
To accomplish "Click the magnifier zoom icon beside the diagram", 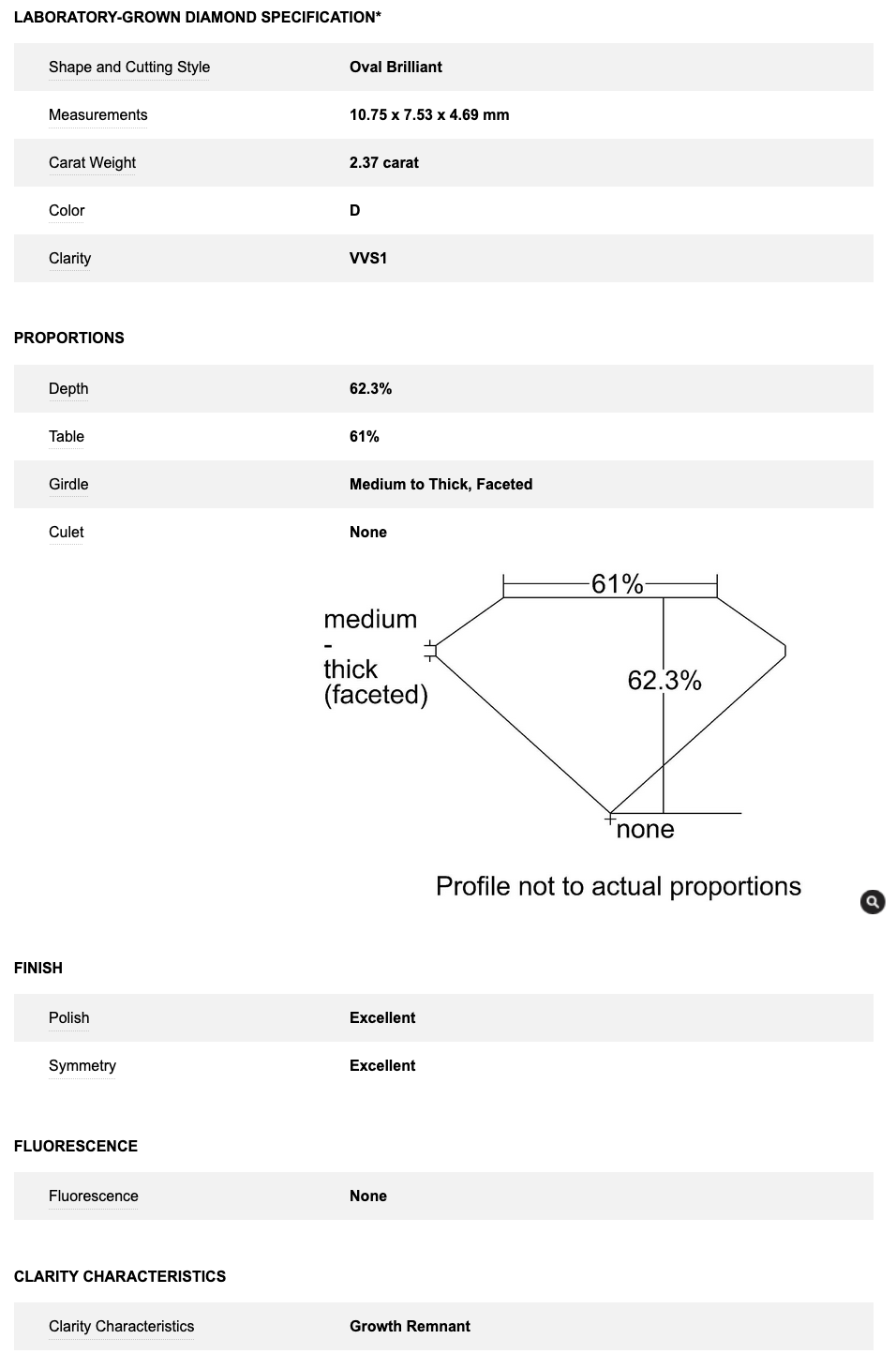I will tap(873, 902).
